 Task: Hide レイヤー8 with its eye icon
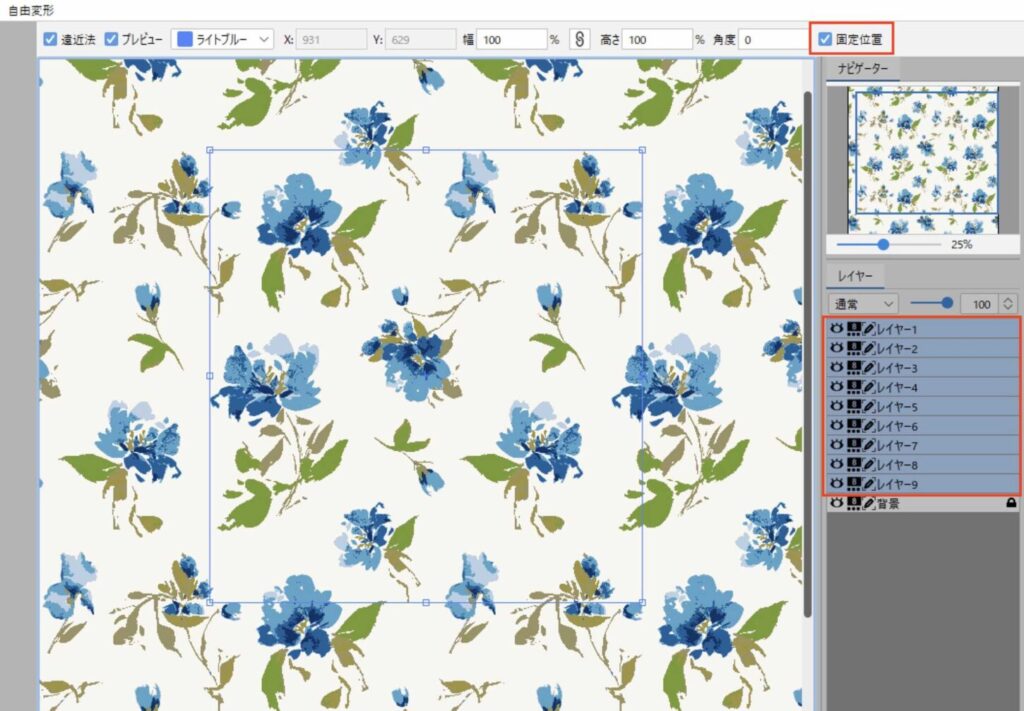click(x=837, y=464)
